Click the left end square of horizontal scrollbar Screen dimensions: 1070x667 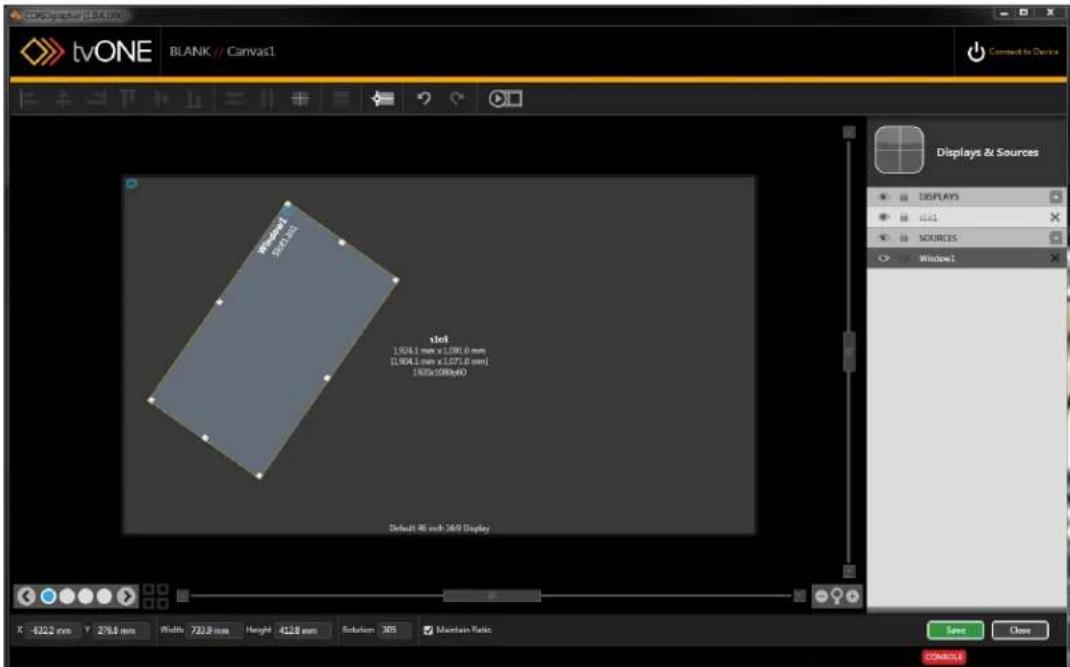[182, 596]
